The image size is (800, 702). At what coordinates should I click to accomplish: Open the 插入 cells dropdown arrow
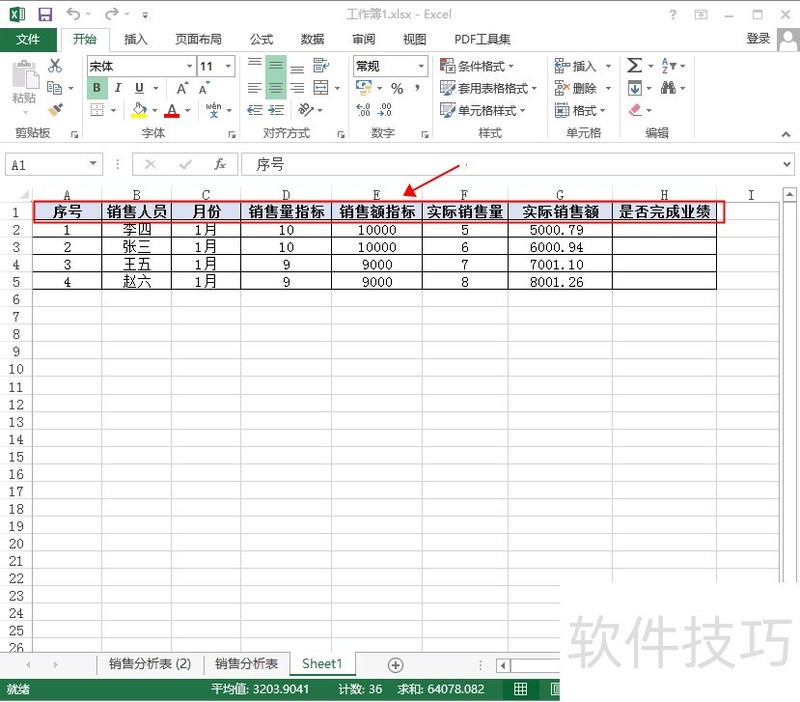608,66
